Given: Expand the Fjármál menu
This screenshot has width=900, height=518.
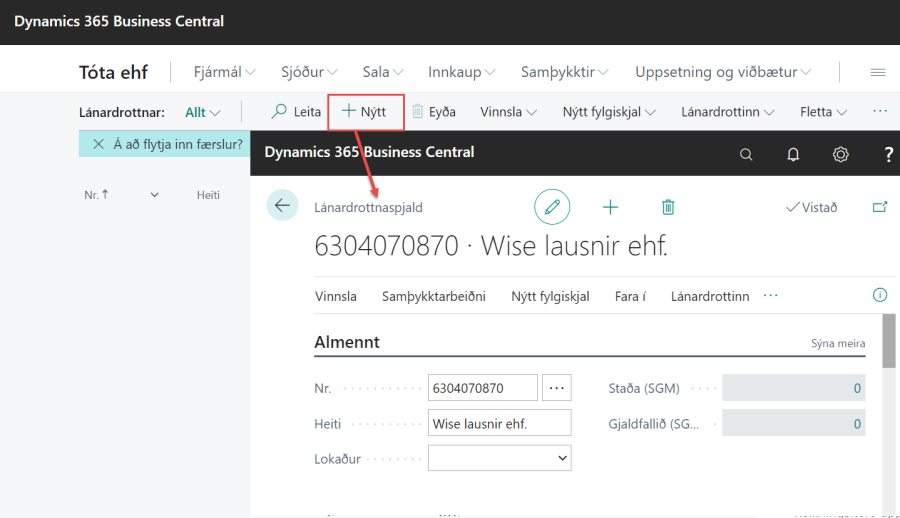Looking at the screenshot, I should click(x=224, y=72).
